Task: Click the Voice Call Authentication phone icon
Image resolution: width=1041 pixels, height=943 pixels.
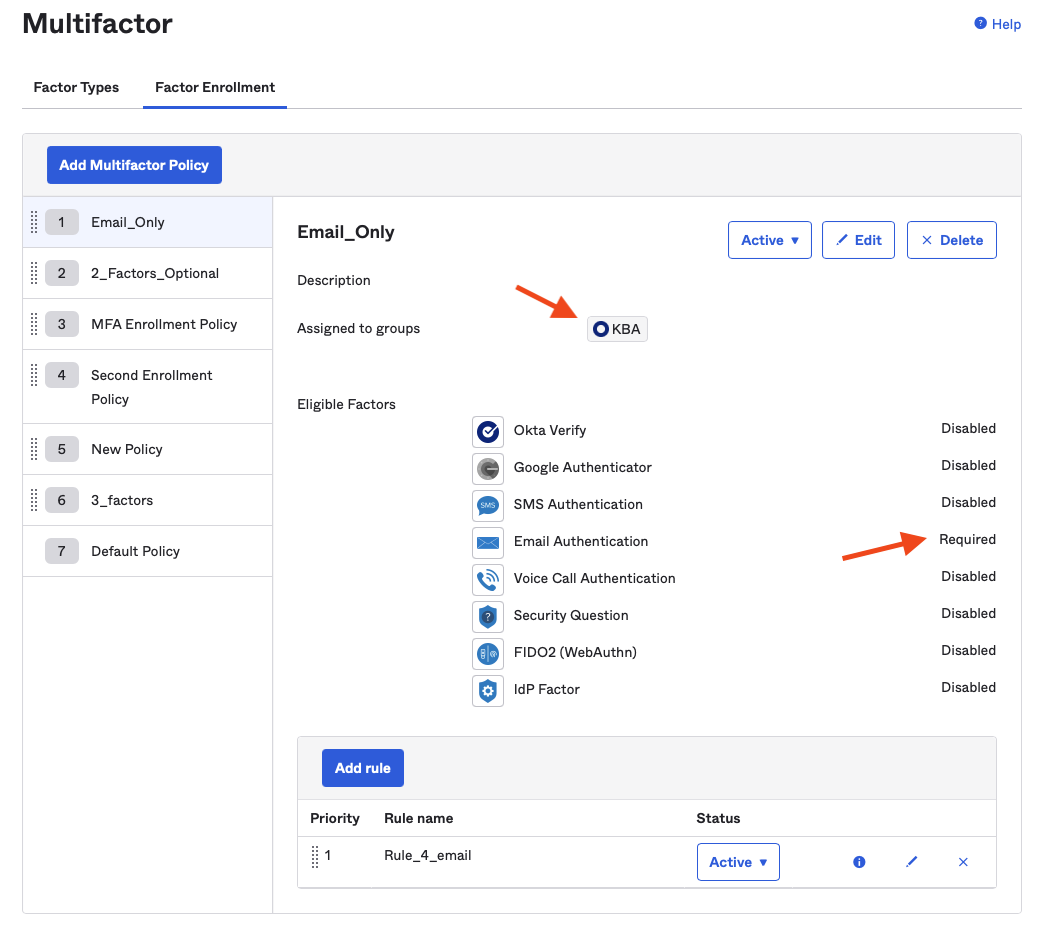Action: [x=488, y=579]
